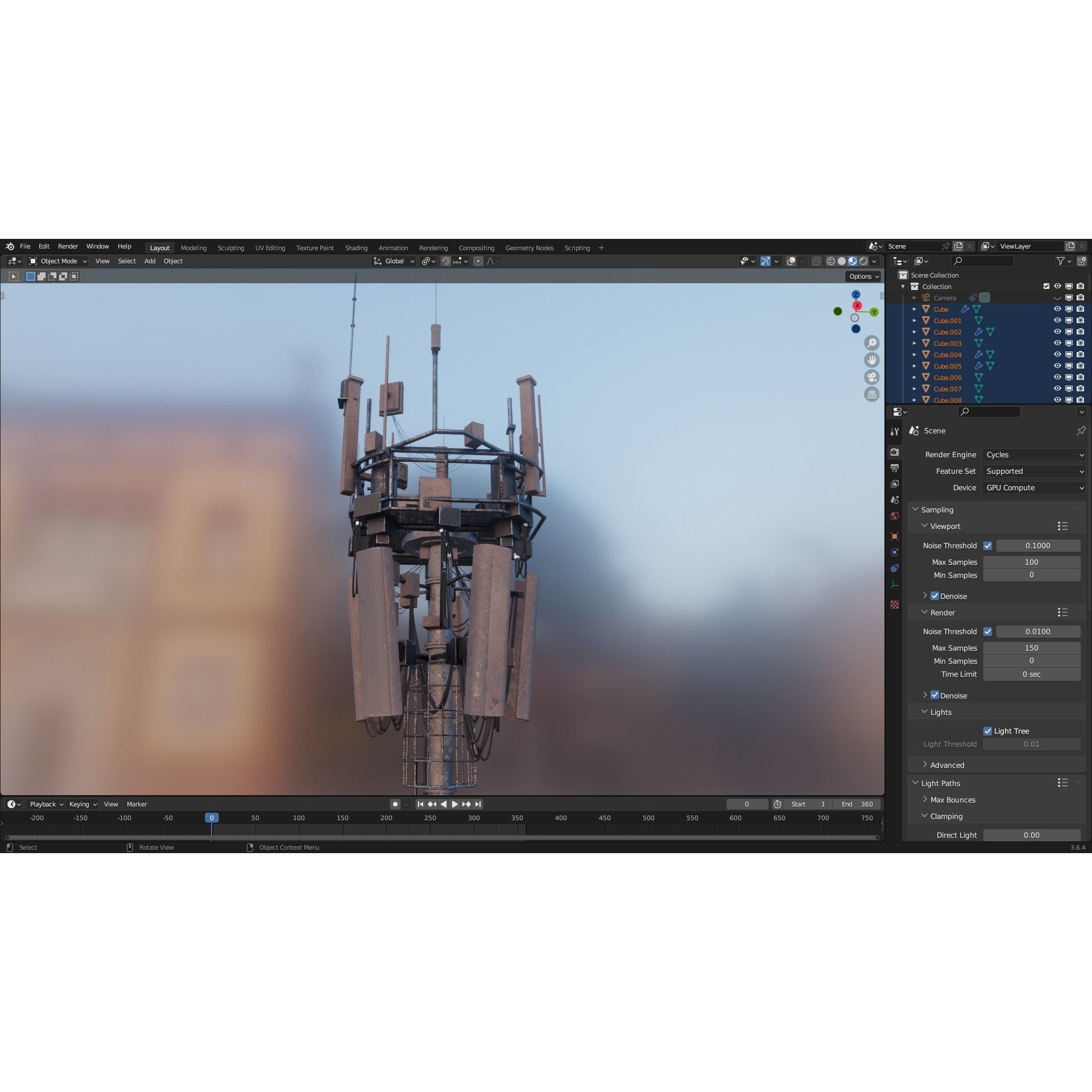Hide Cube.003 using its eye icon
Viewport: 1092px width, 1092px height.
pos(1057,343)
